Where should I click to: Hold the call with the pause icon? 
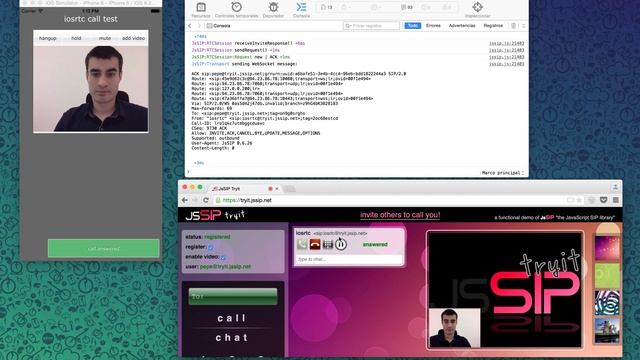(x=341, y=244)
